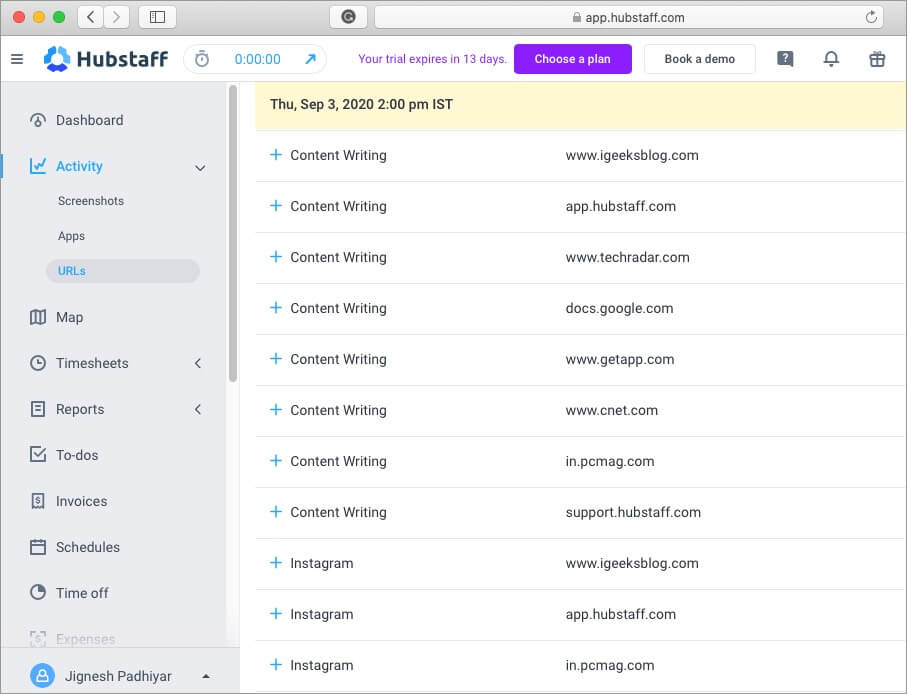
Task: Click www.techradar.com URL text
Action: coord(628,257)
